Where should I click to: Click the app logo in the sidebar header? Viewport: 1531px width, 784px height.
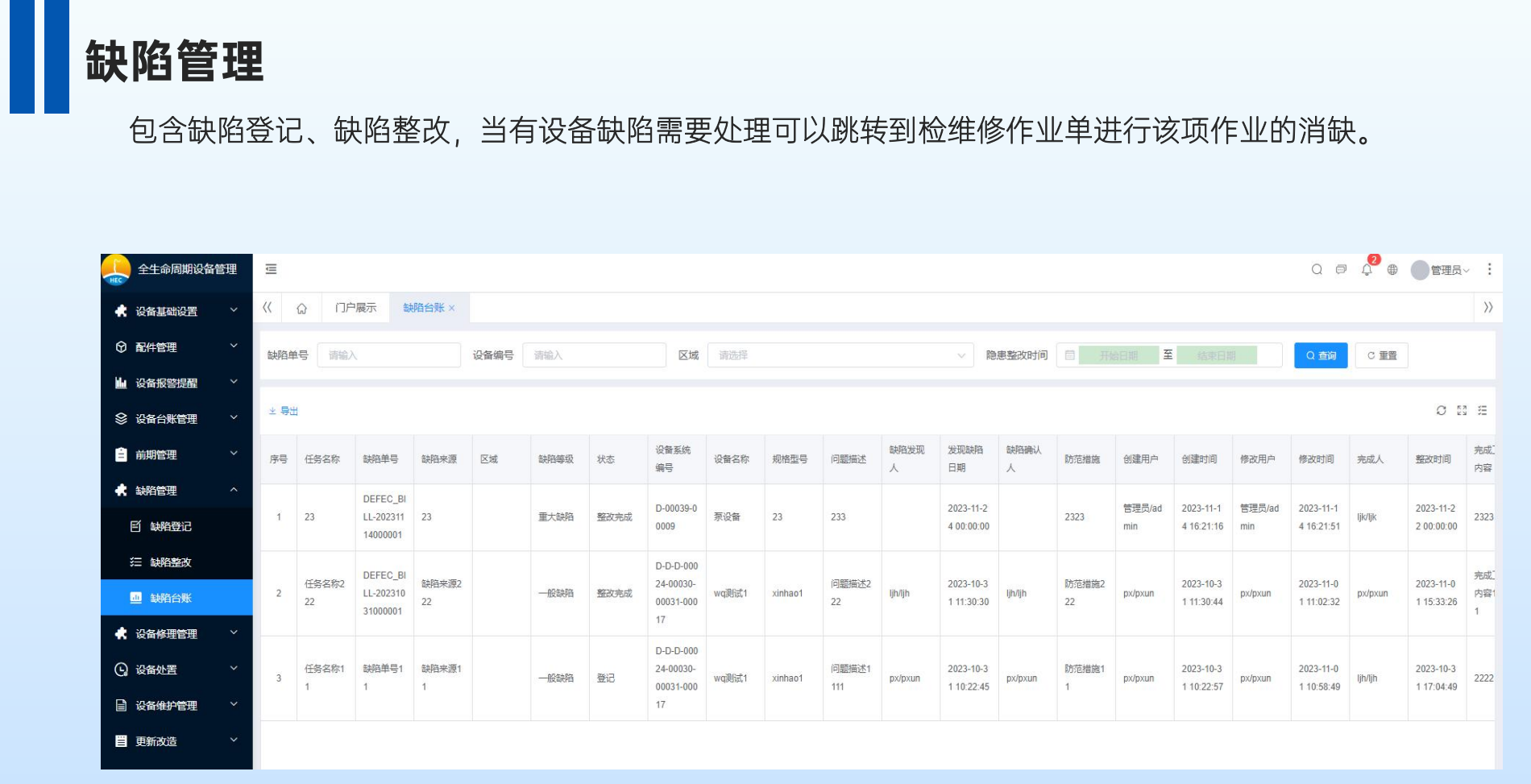(116, 270)
